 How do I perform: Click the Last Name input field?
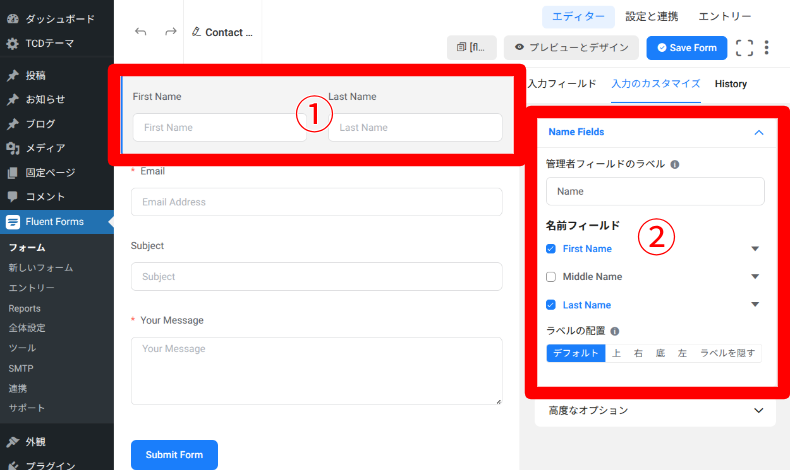pos(415,127)
